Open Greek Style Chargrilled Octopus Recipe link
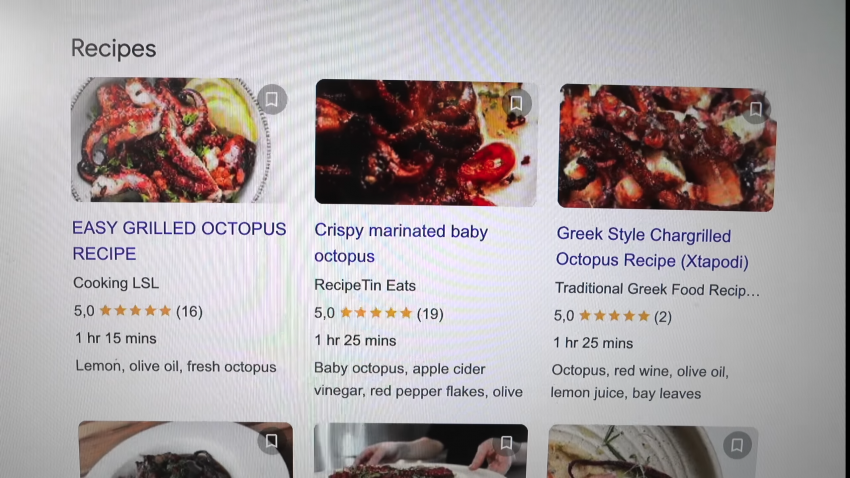The image size is (850, 478). pos(652,248)
